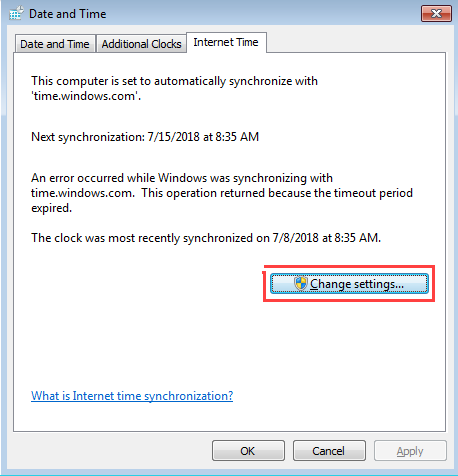The width and height of the screenshot is (458, 476).
Task: Open What is Internet time synchronization link
Action: [132, 396]
